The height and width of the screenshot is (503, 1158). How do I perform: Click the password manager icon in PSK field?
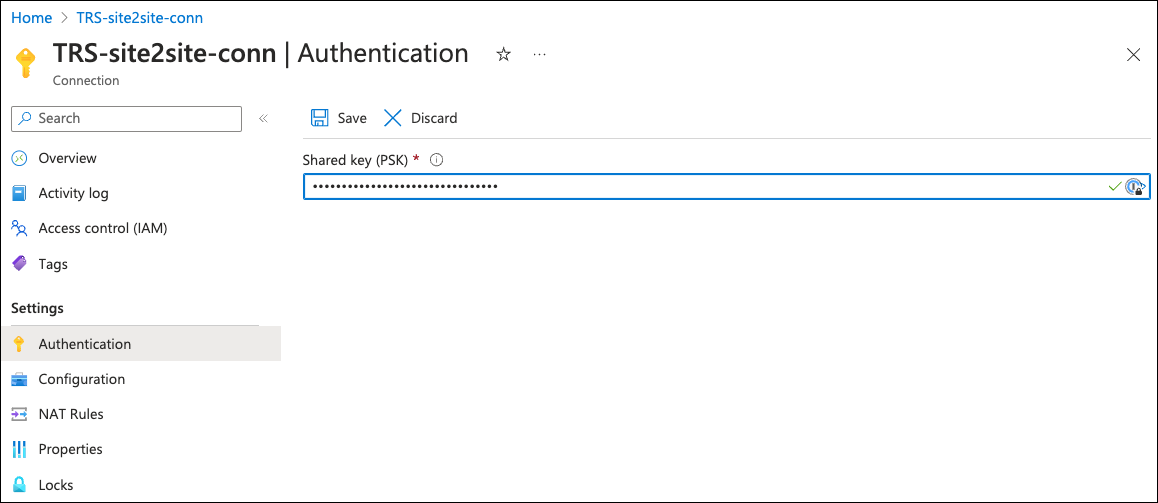point(1135,187)
